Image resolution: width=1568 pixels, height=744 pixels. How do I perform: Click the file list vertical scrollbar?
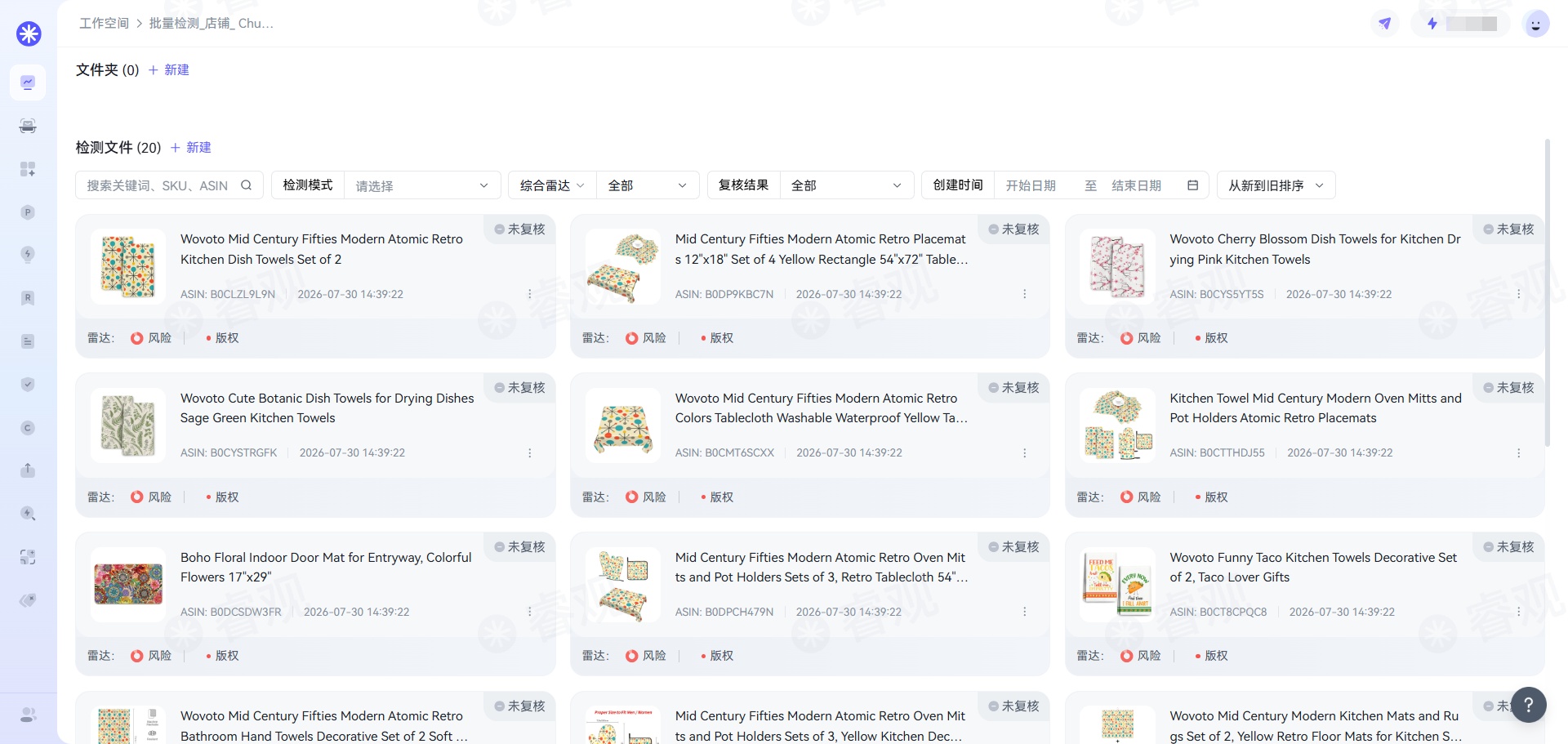click(x=1548, y=294)
